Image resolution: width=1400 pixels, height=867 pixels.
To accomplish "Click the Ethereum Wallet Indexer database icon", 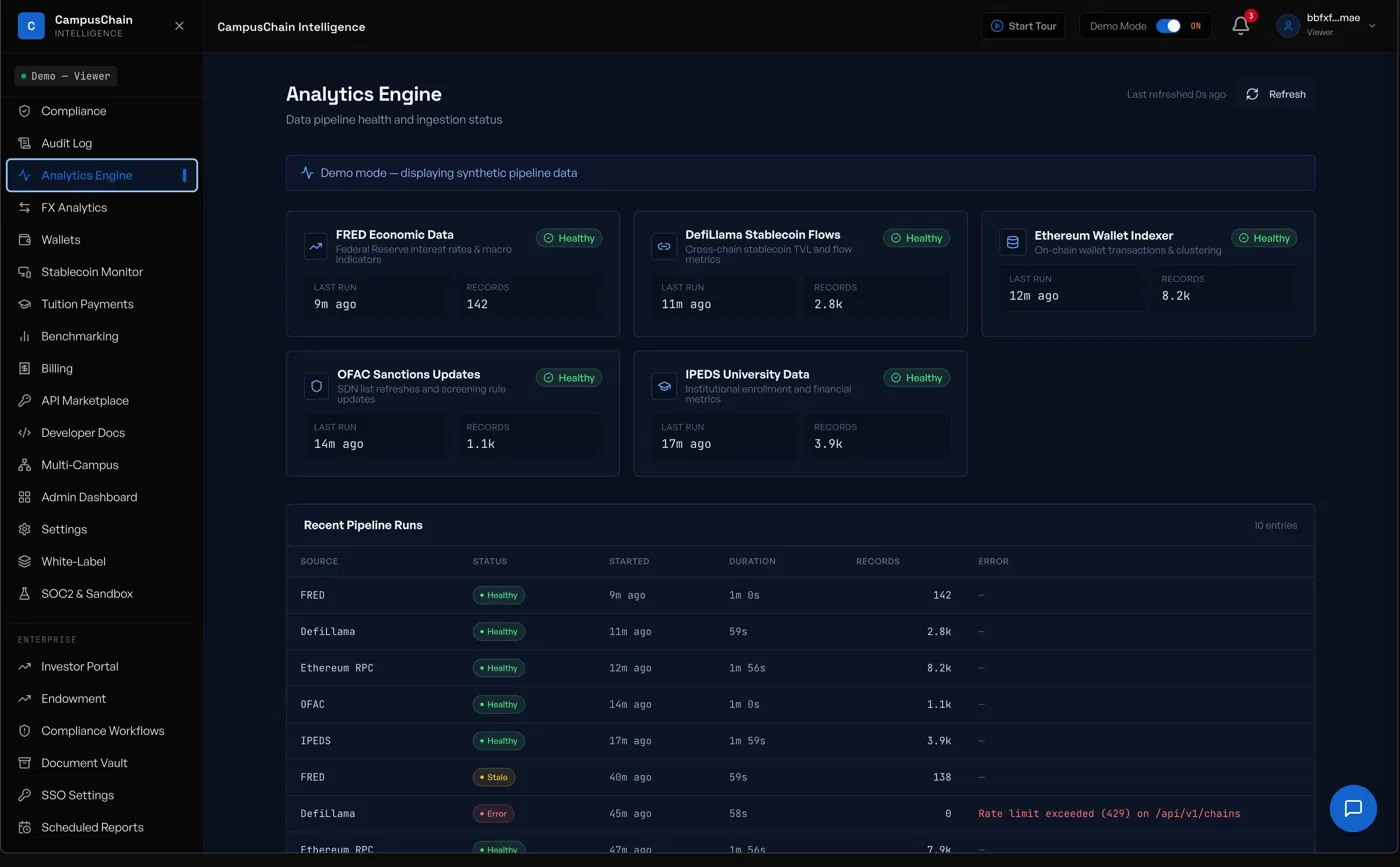I will (1012, 242).
